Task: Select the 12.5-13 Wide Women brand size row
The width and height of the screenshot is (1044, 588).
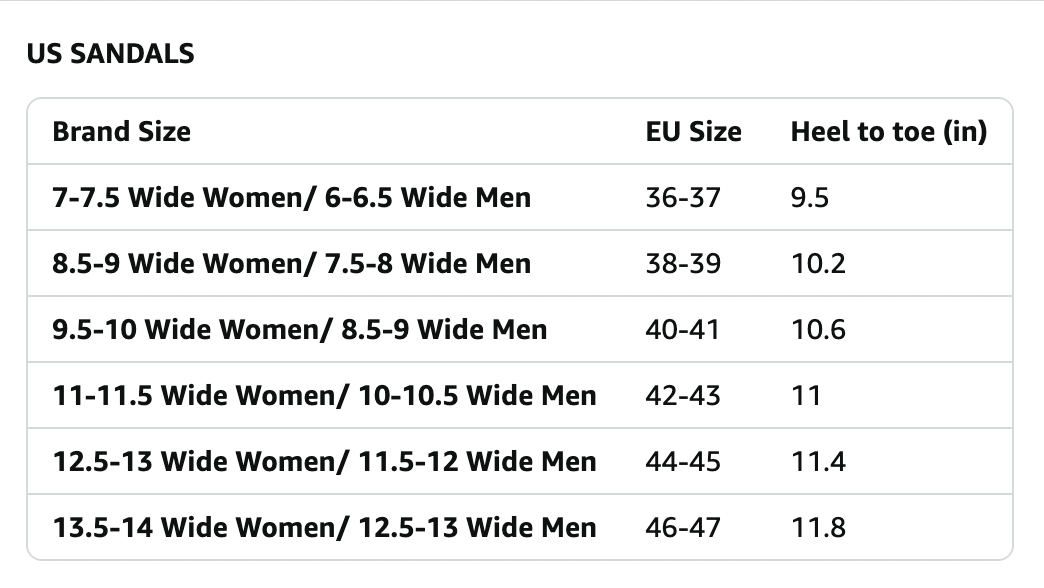Action: (x=324, y=461)
